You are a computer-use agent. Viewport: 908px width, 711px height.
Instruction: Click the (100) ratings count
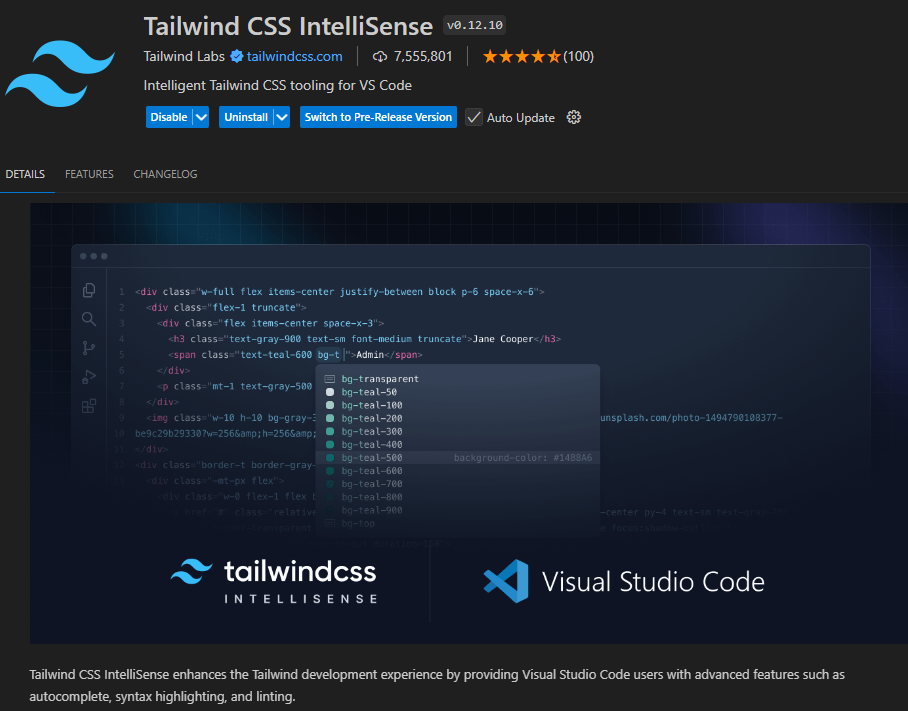click(579, 56)
